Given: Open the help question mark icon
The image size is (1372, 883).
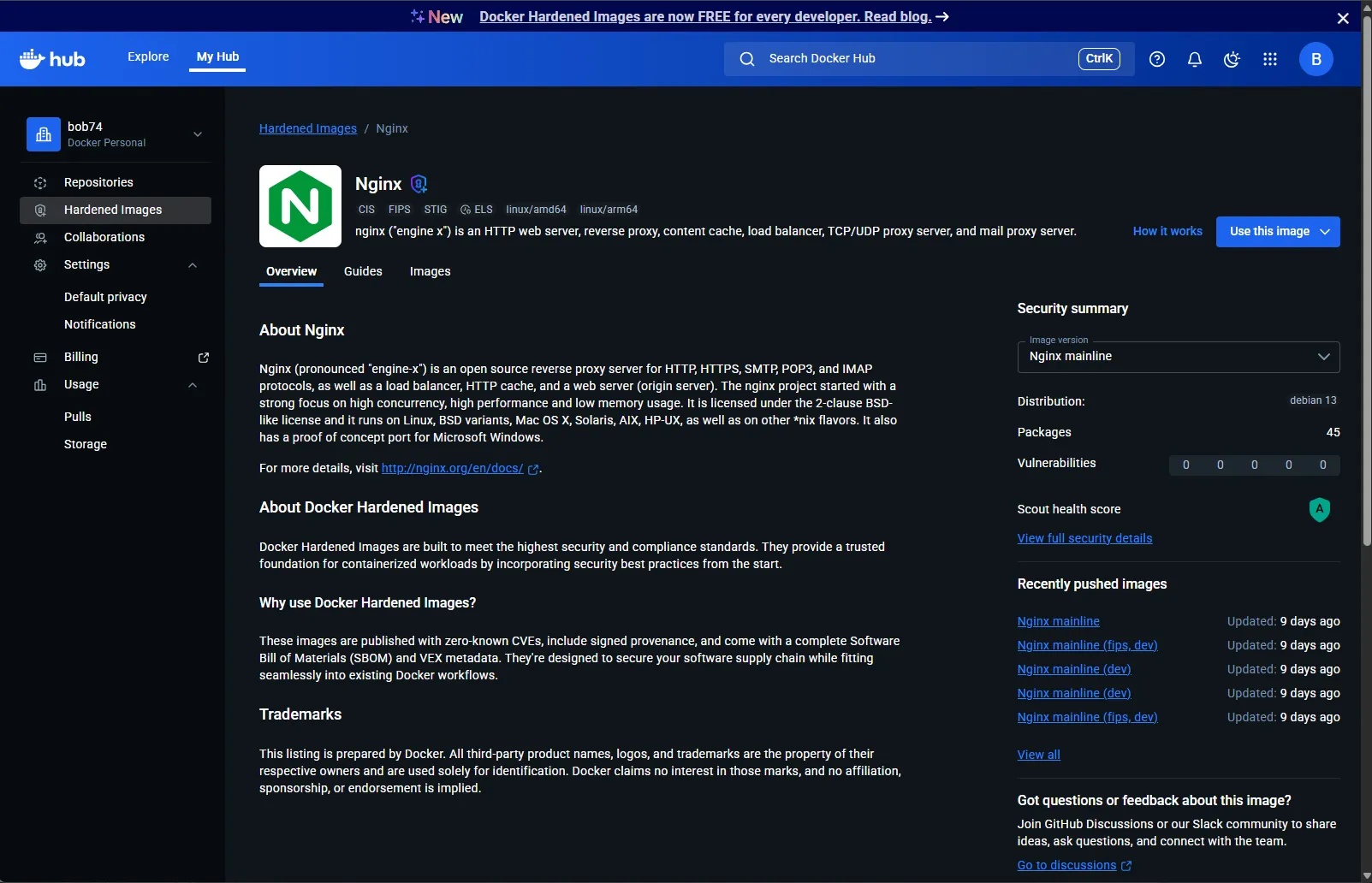Looking at the screenshot, I should (x=1157, y=59).
